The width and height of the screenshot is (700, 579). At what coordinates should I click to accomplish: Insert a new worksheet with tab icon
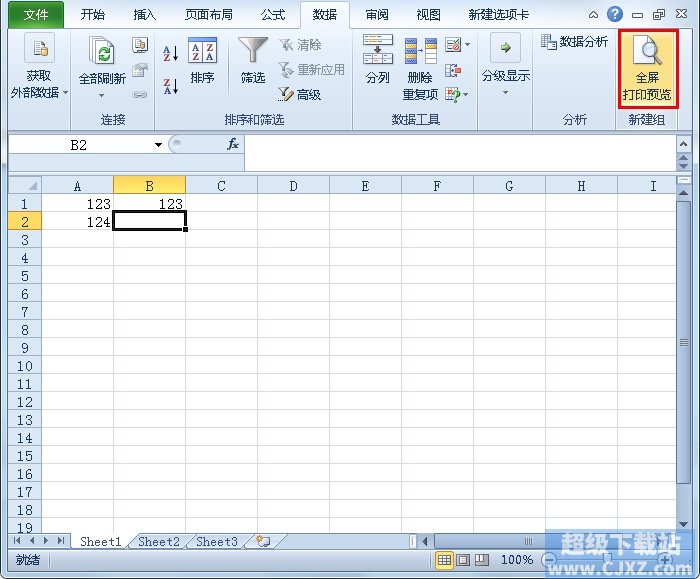[x=263, y=542]
